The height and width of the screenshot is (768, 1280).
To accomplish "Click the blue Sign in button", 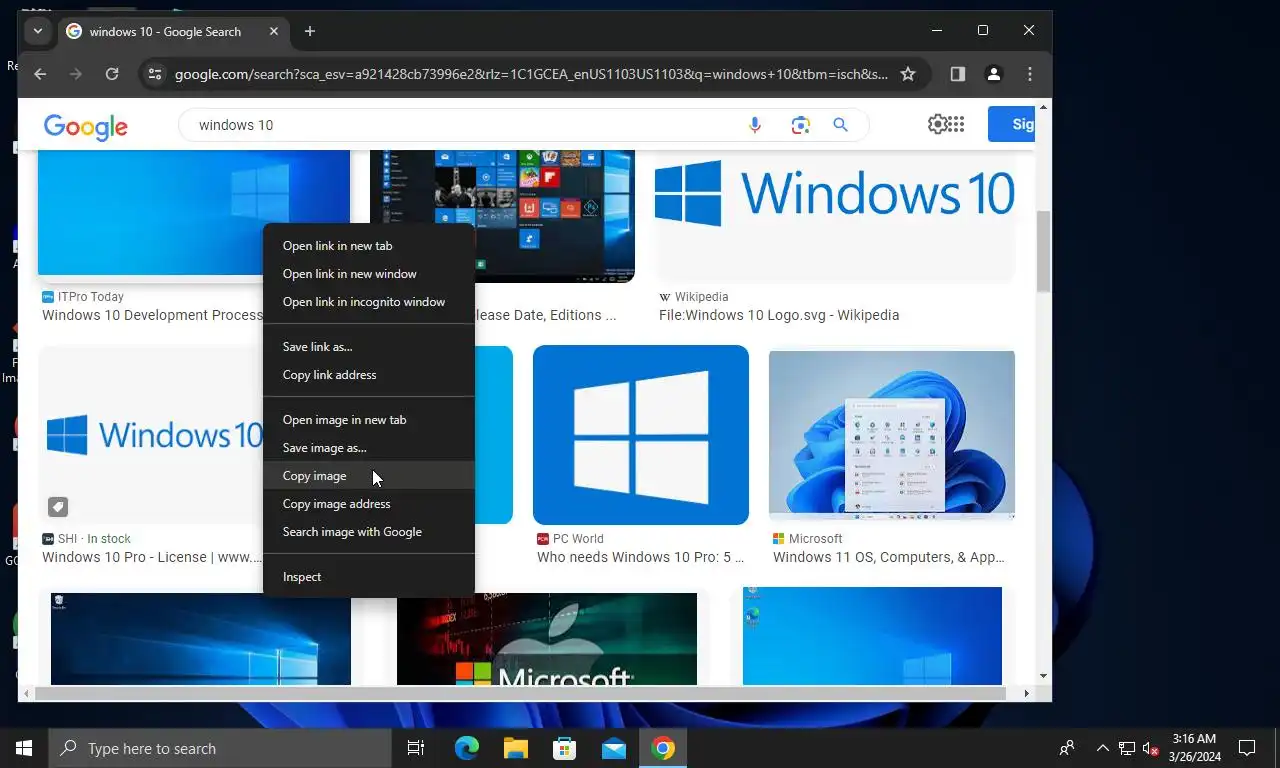I will pyautogui.click(x=1012, y=124).
